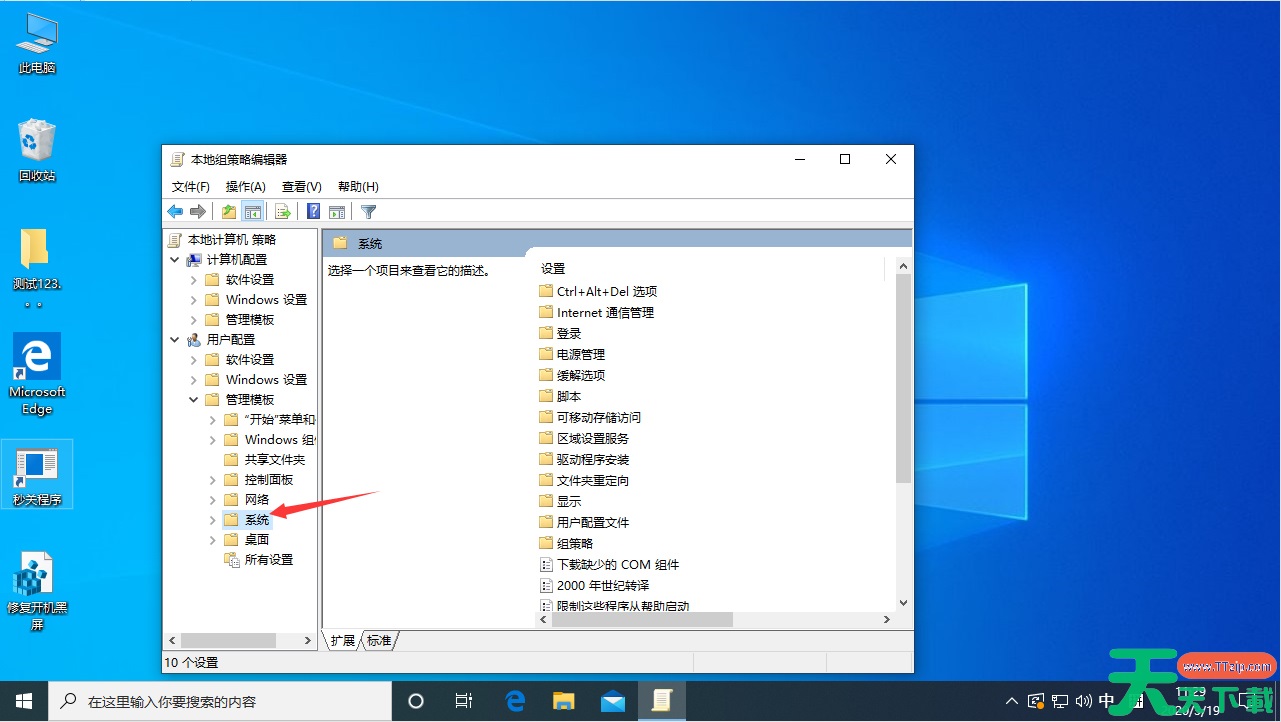Select 所有设置 in the tree
The height and width of the screenshot is (722, 1281).
coord(268,560)
